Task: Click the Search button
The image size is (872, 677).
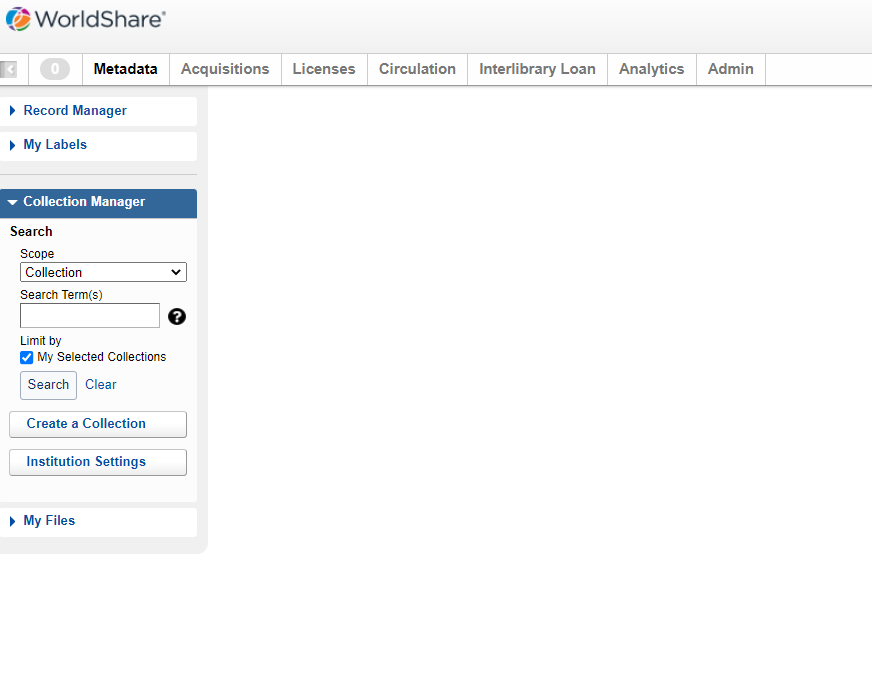Action: tap(48, 385)
